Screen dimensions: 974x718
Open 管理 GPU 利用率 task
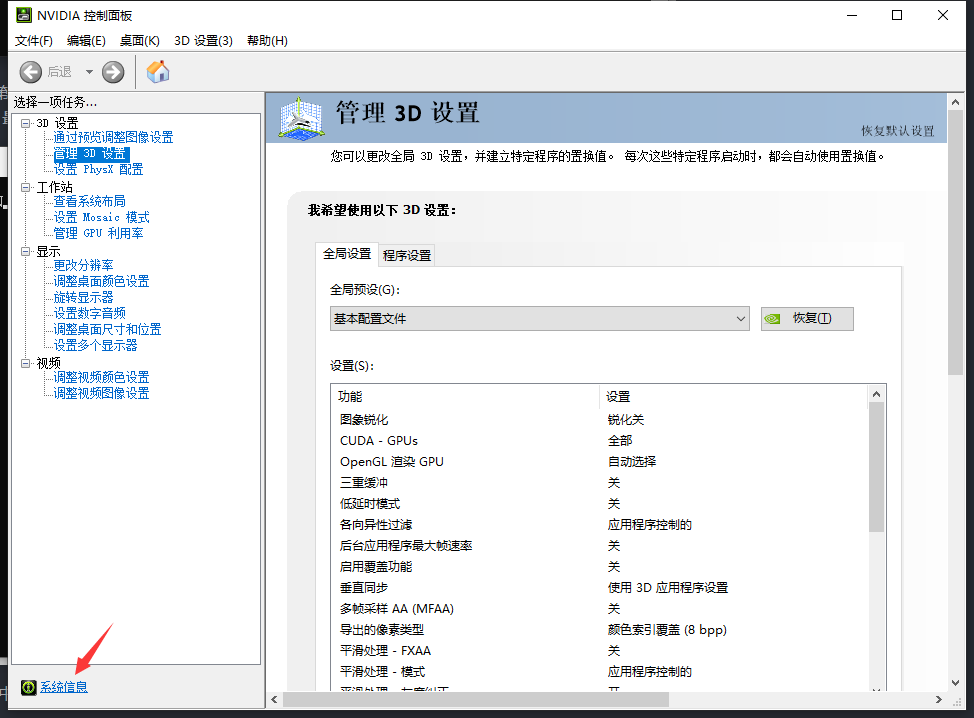[x=98, y=234]
